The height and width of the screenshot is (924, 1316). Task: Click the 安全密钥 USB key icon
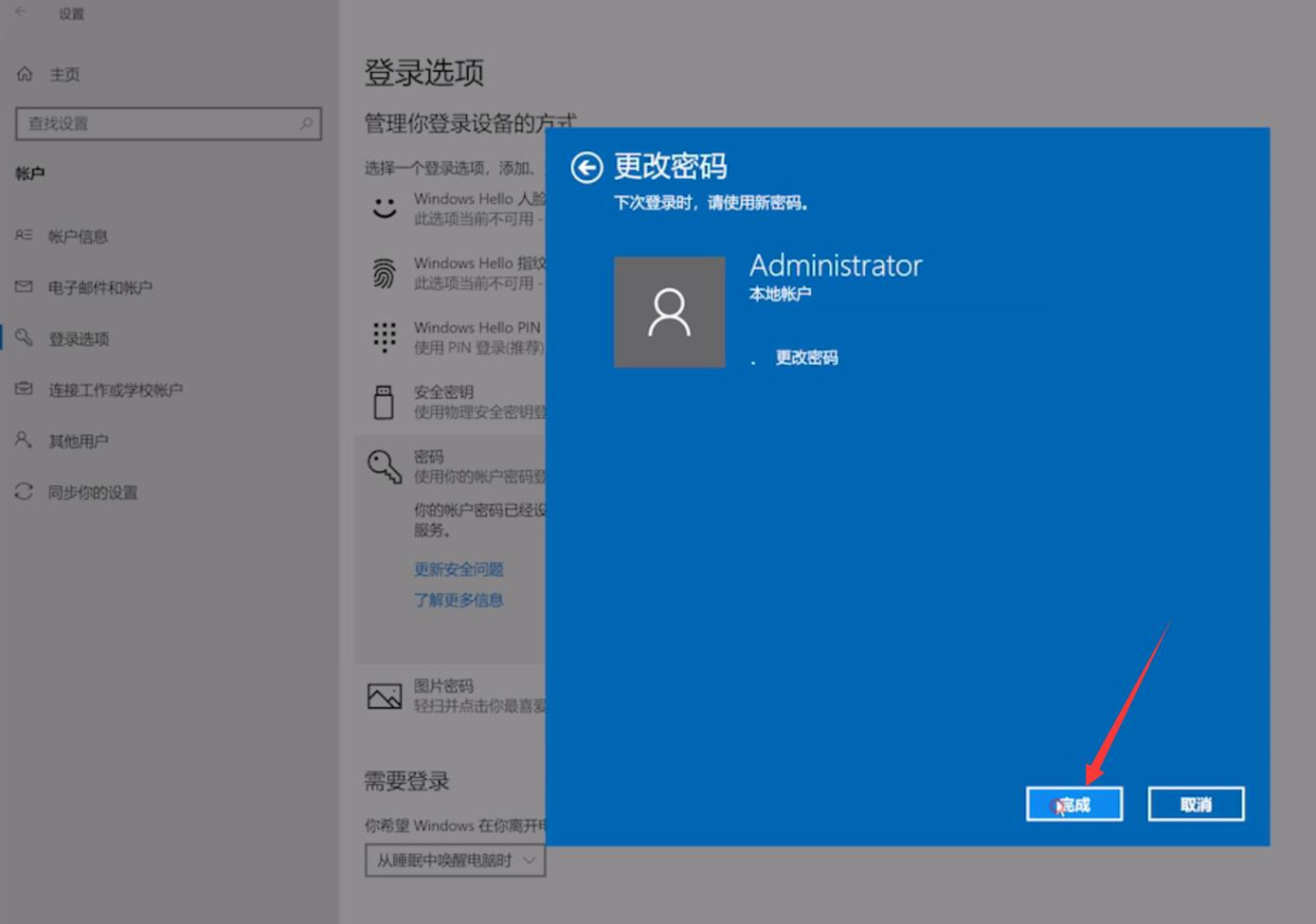(384, 402)
